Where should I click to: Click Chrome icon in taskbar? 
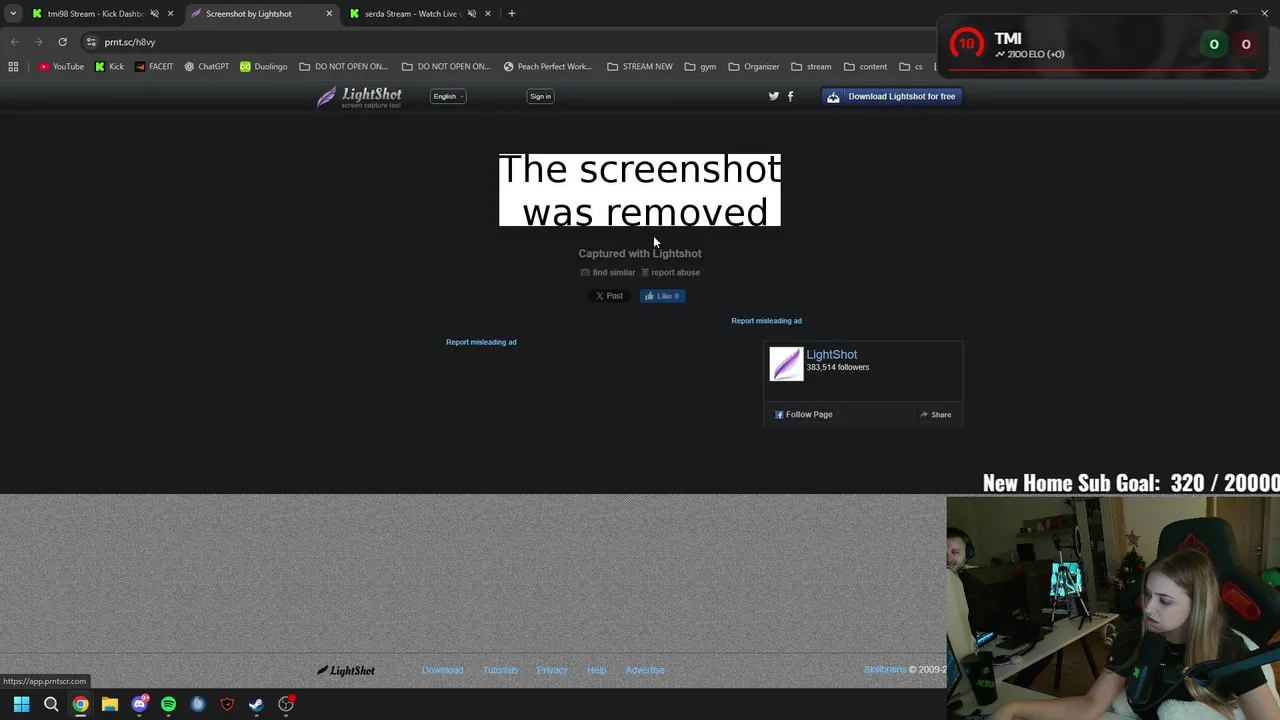click(x=80, y=704)
